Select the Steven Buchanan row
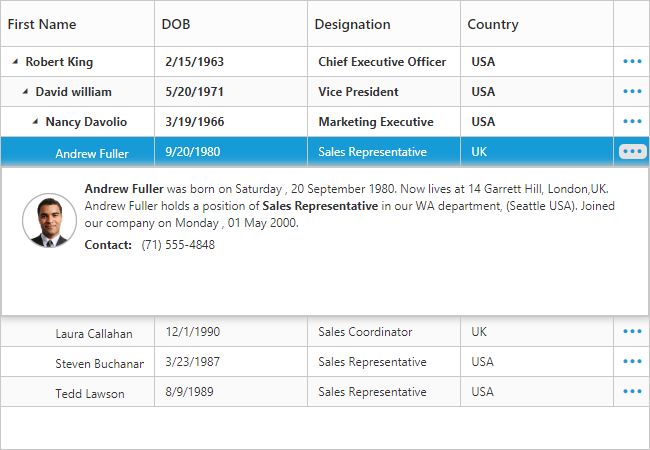The image size is (650, 450). click(x=99, y=363)
